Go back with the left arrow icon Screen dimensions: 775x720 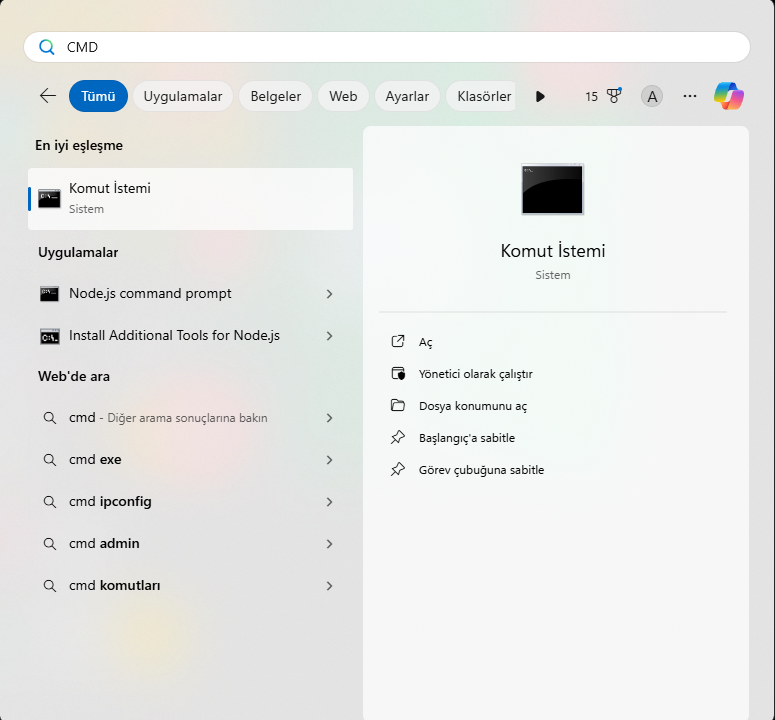pyautogui.click(x=48, y=96)
